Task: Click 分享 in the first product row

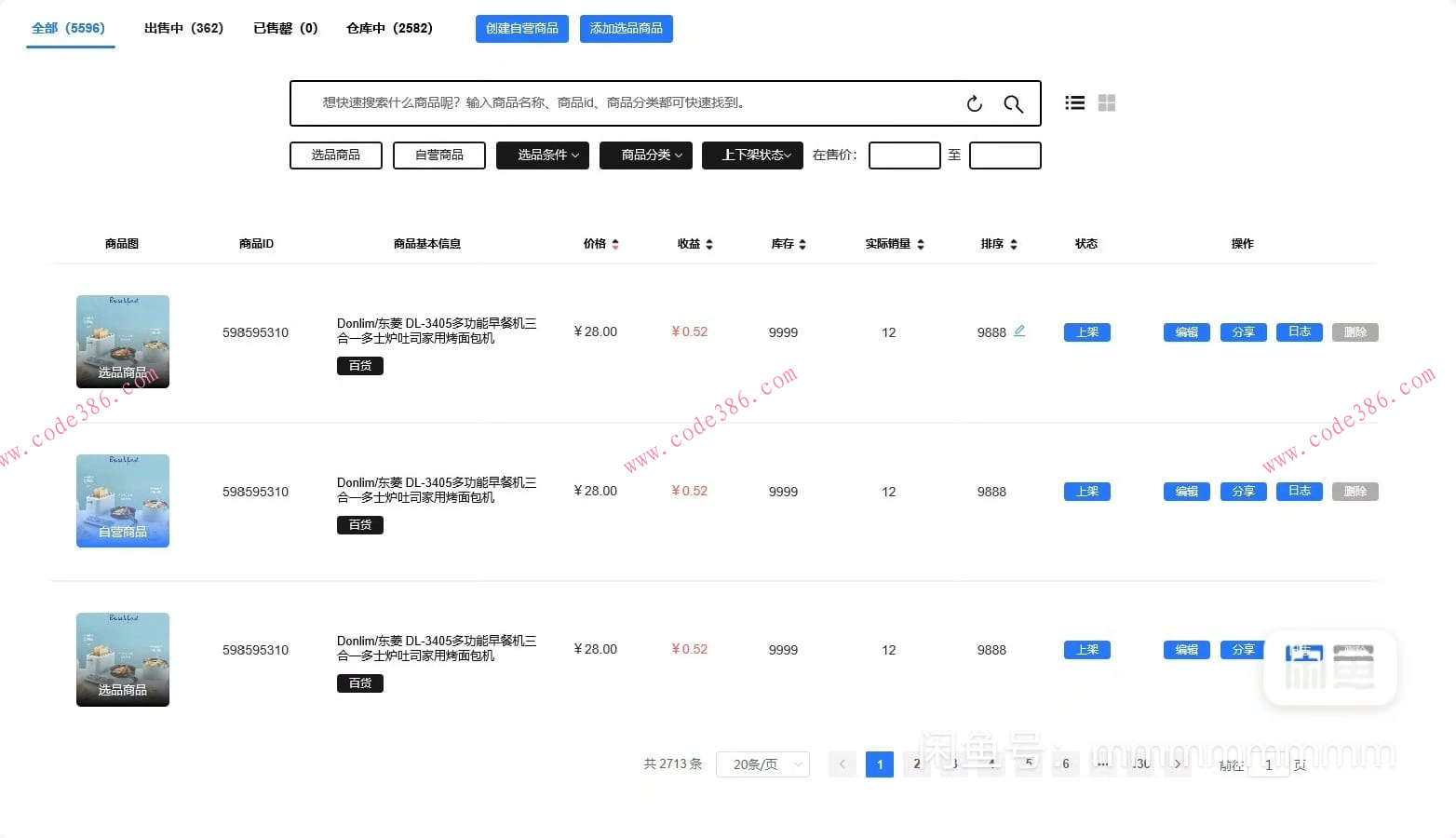Action: click(x=1244, y=332)
